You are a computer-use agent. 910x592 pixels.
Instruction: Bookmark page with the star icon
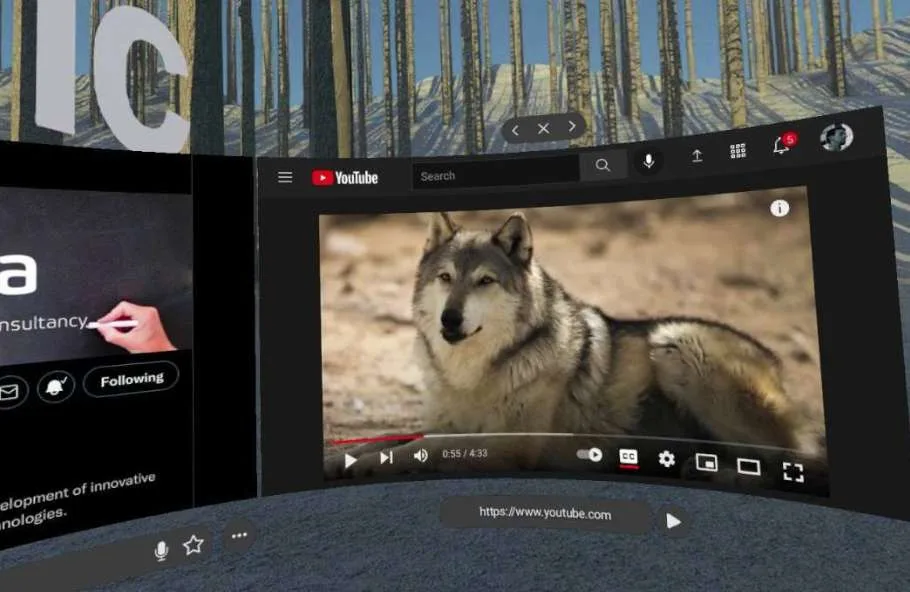tap(193, 544)
